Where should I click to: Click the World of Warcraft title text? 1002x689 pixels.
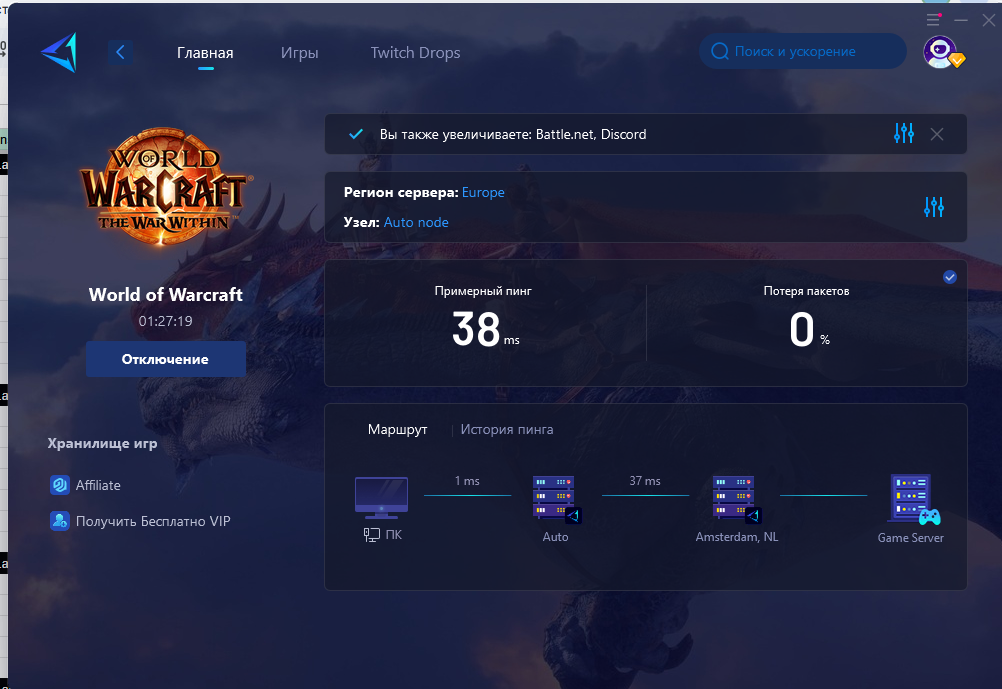click(166, 295)
